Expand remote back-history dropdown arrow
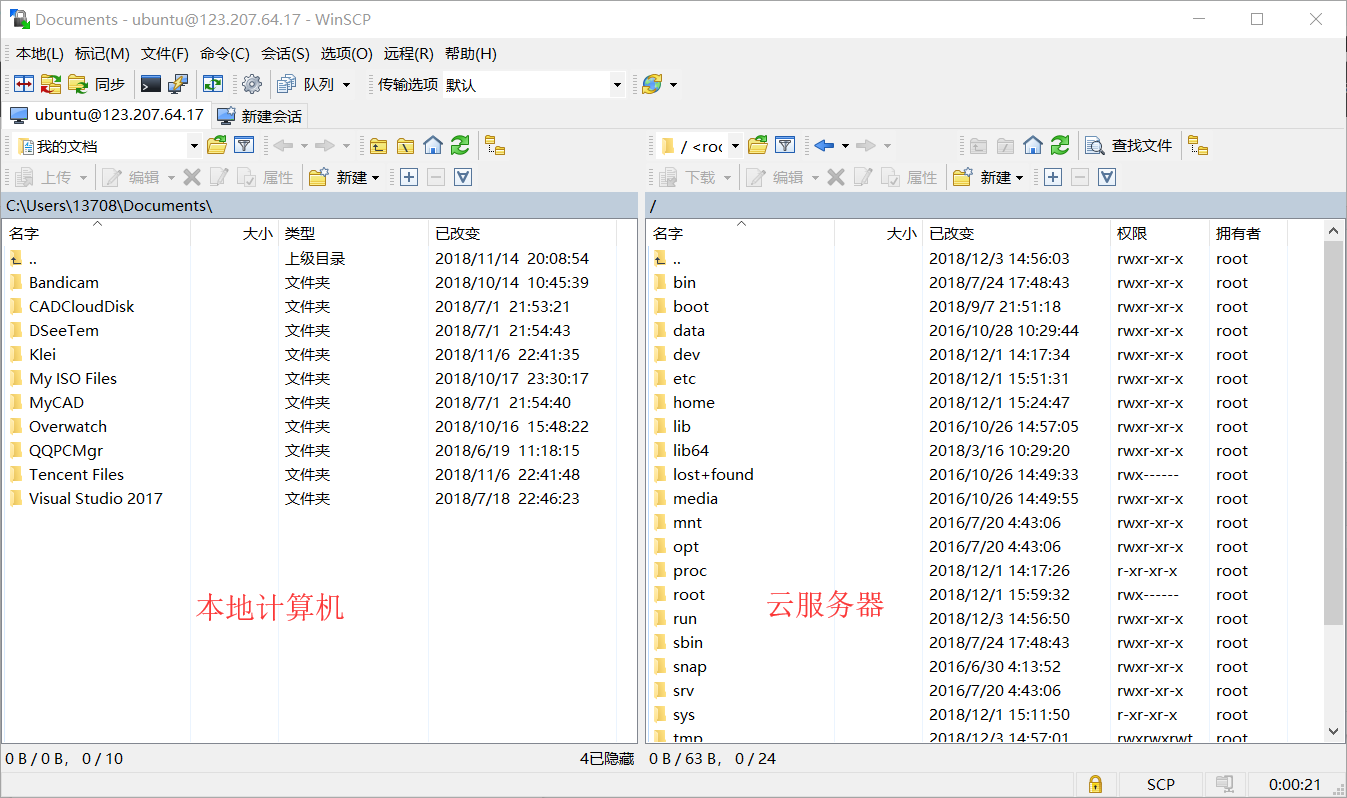1347x798 pixels. coord(845,146)
